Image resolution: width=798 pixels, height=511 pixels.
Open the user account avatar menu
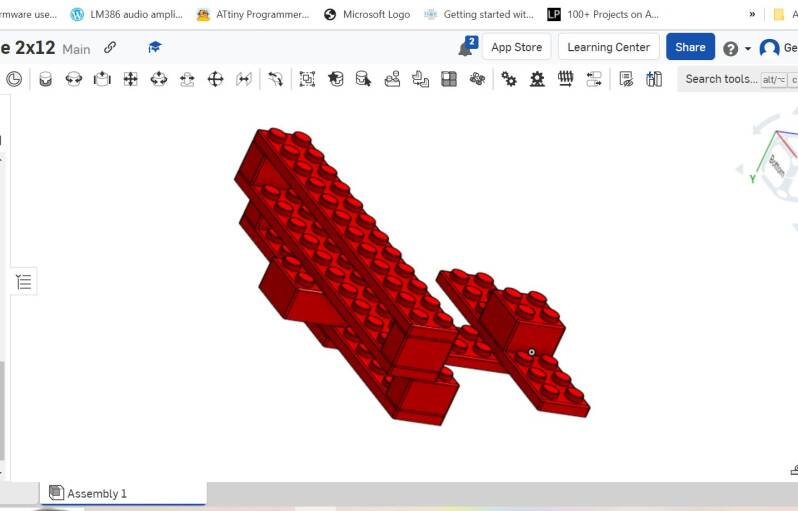(x=769, y=48)
